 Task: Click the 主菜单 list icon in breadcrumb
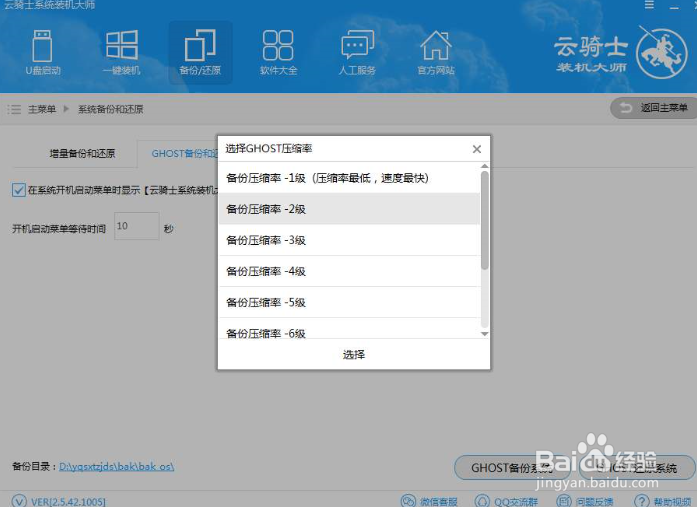(x=14, y=109)
